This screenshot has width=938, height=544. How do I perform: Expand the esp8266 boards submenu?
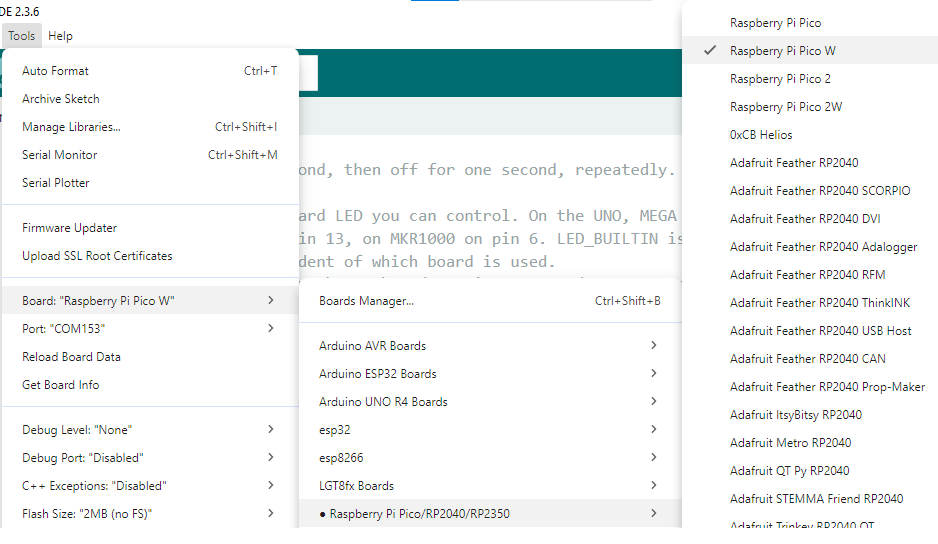pos(341,458)
